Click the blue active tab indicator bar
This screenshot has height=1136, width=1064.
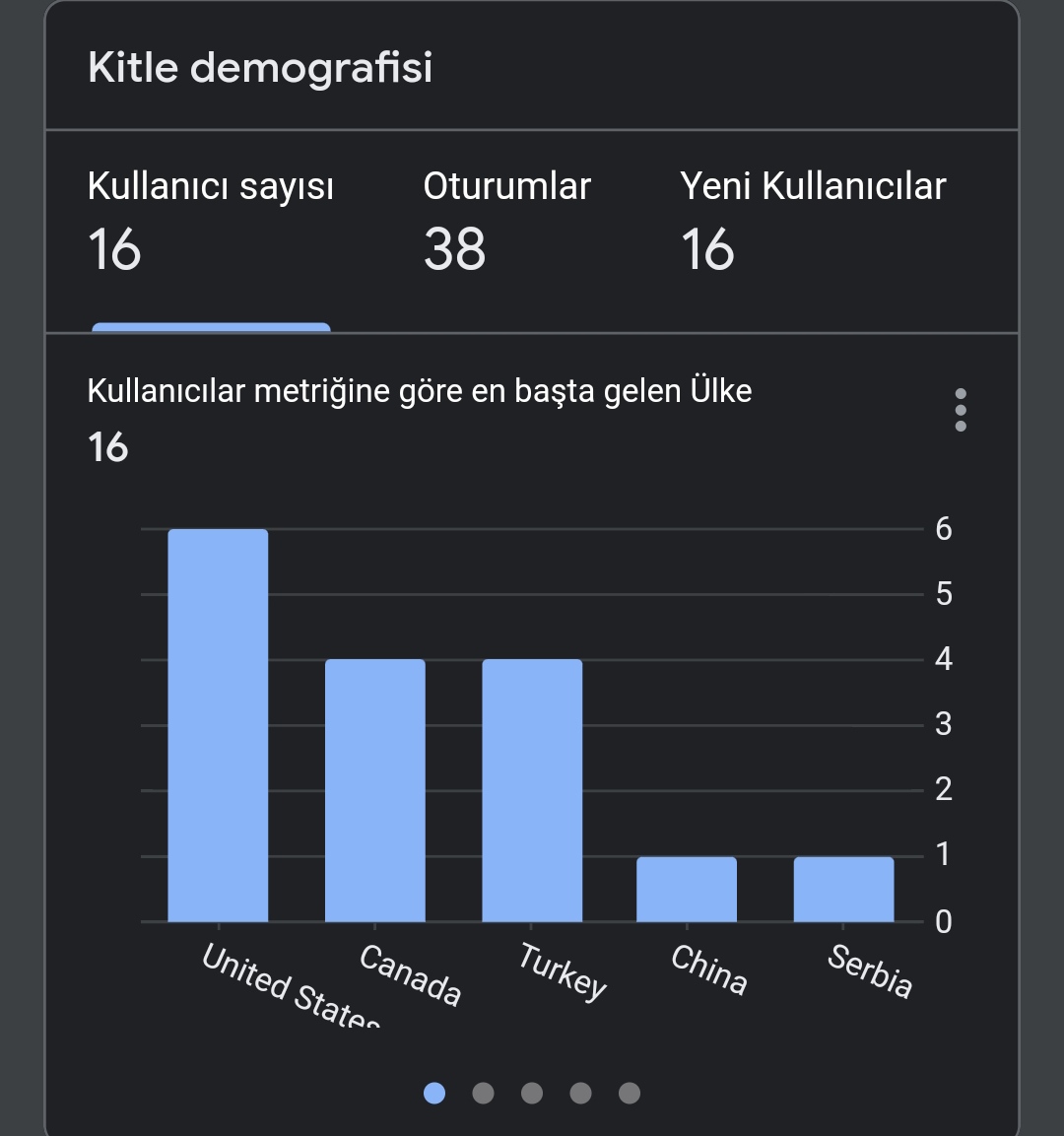click(x=211, y=327)
